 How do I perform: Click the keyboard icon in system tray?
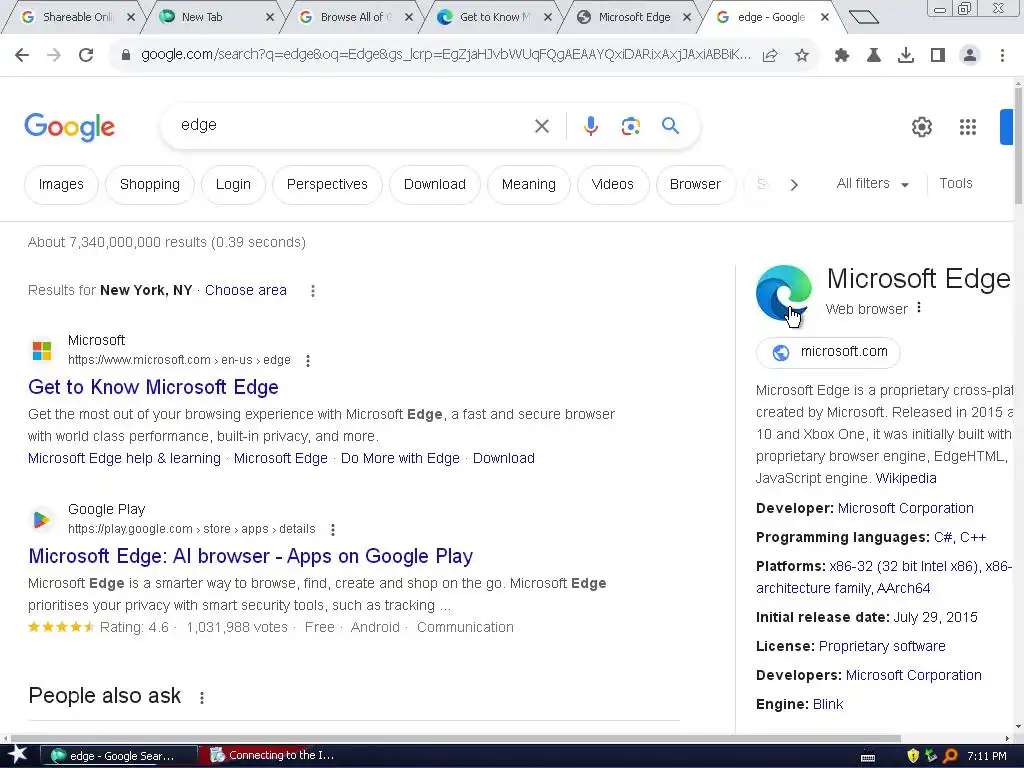(868, 757)
